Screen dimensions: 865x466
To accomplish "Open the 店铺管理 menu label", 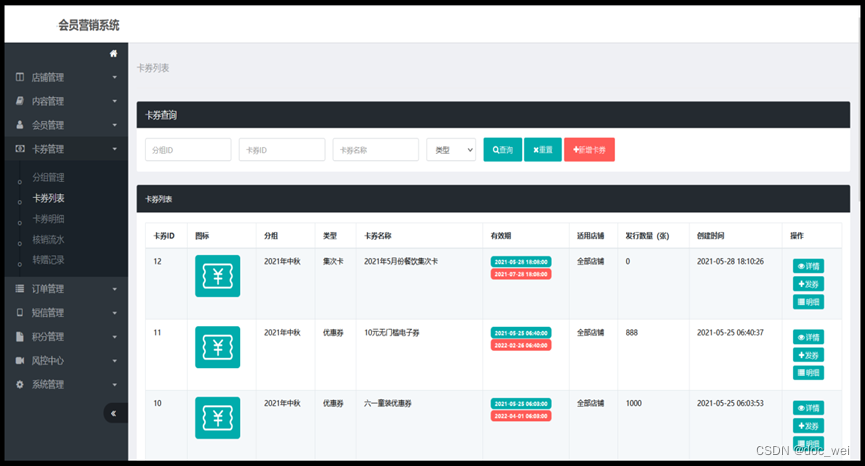I will click(x=47, y=77).
